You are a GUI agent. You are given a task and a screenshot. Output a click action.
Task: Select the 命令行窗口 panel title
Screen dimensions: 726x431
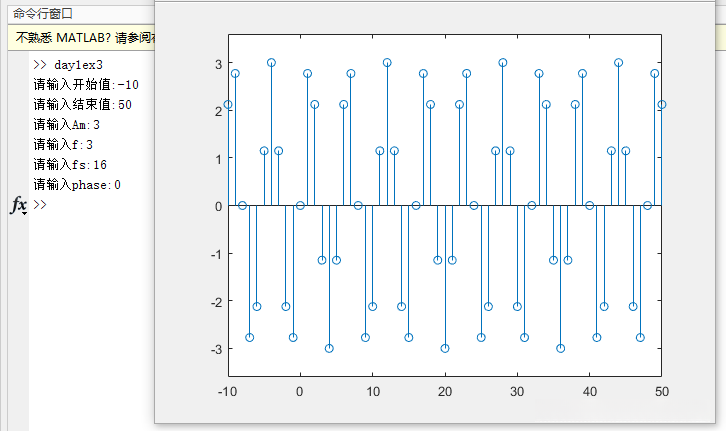coord(43,13)
